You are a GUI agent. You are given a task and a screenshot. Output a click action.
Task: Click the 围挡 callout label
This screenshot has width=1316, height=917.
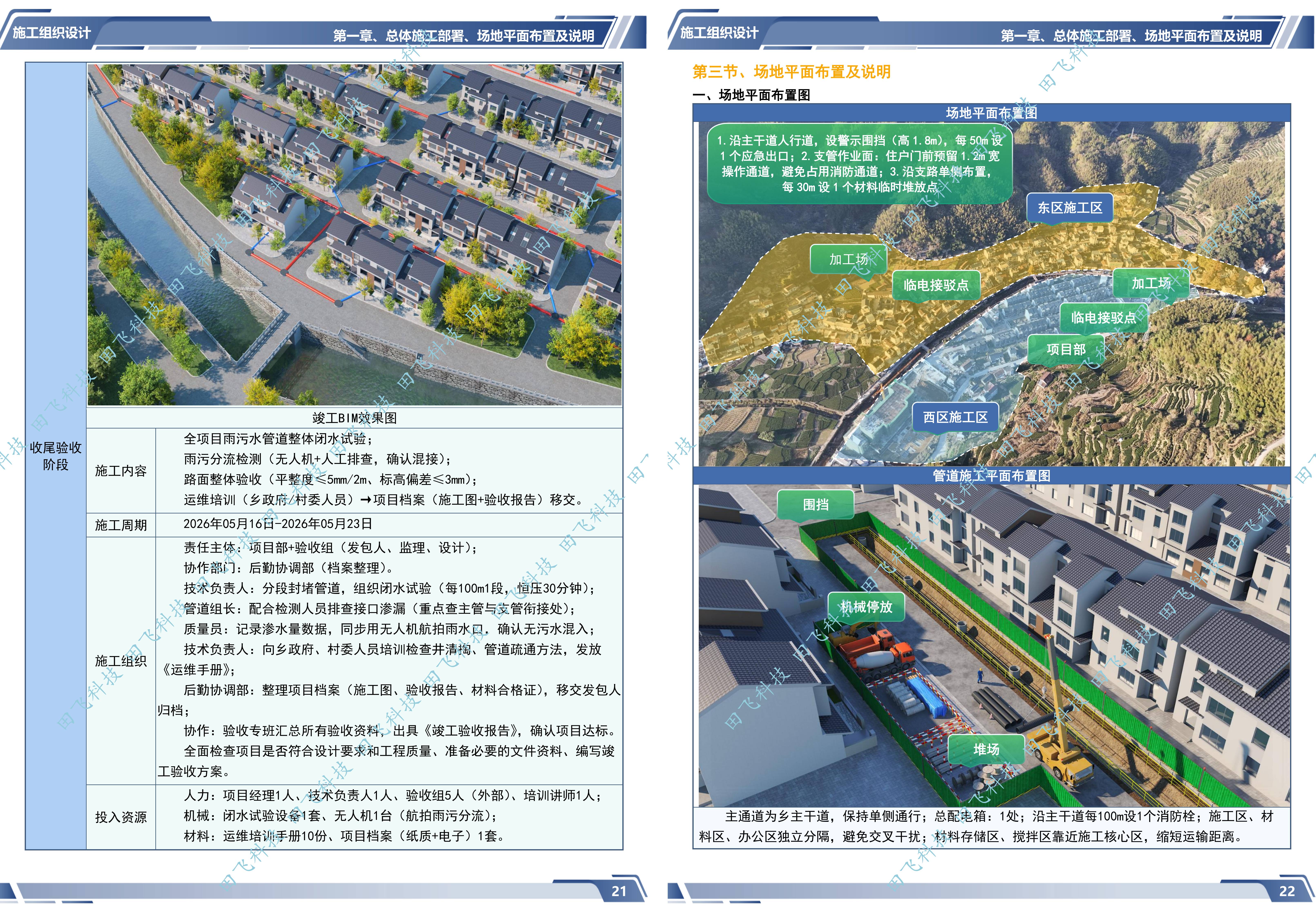coord(816,504)
